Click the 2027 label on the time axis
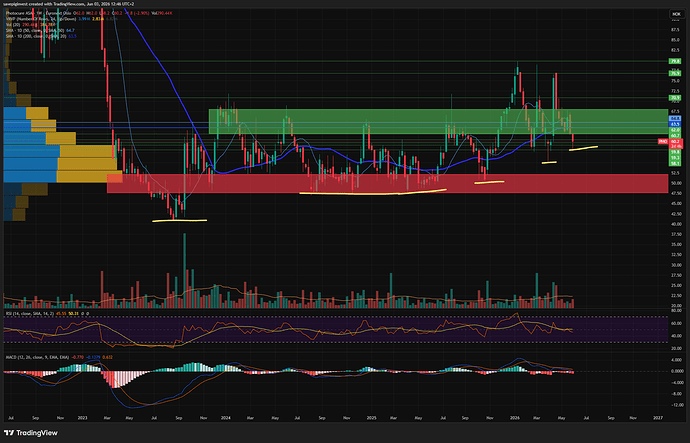Image resolution: width=690 pixels, height=443 pixels. coord(658,418)
